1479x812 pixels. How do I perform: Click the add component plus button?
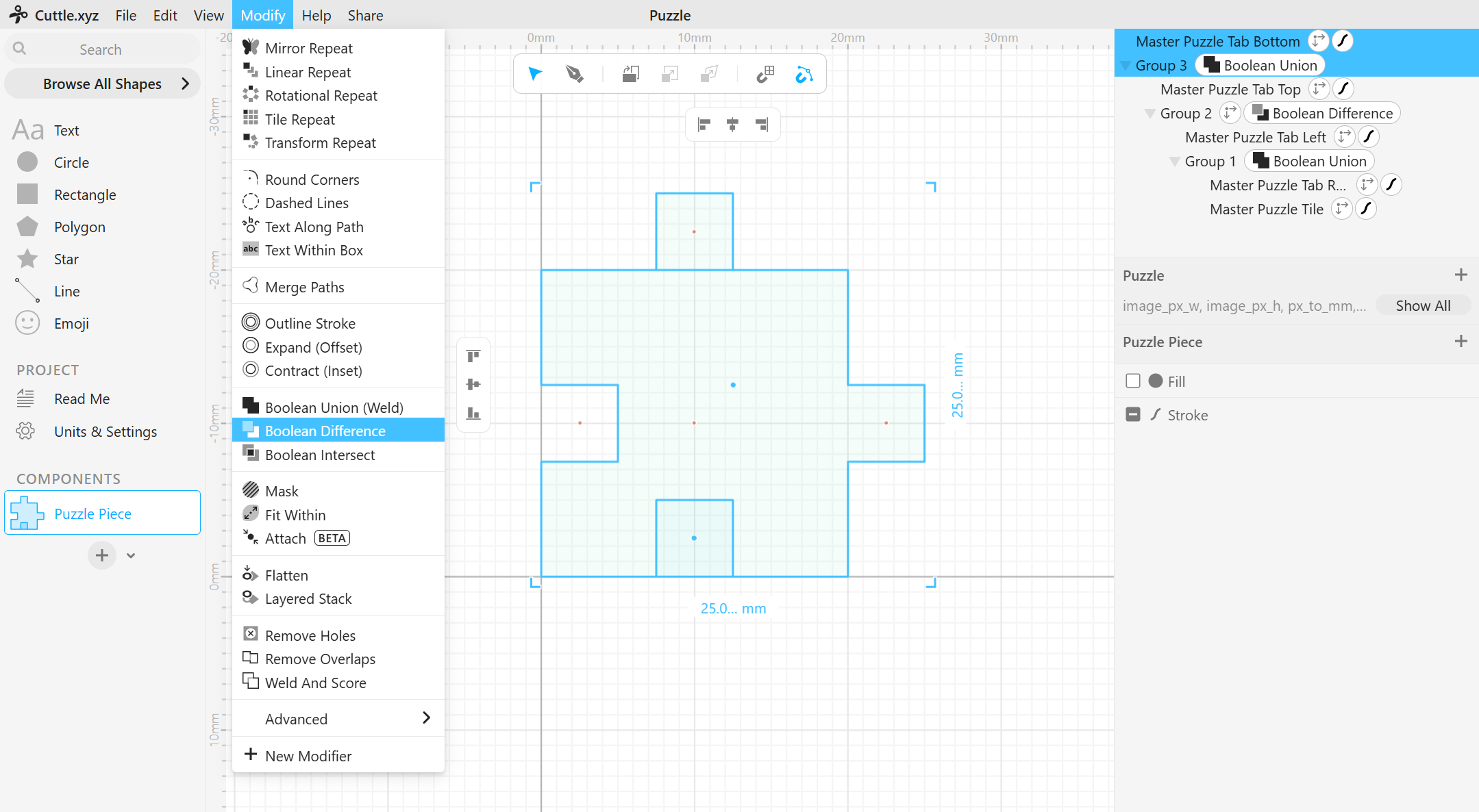[x=101, y=555]
